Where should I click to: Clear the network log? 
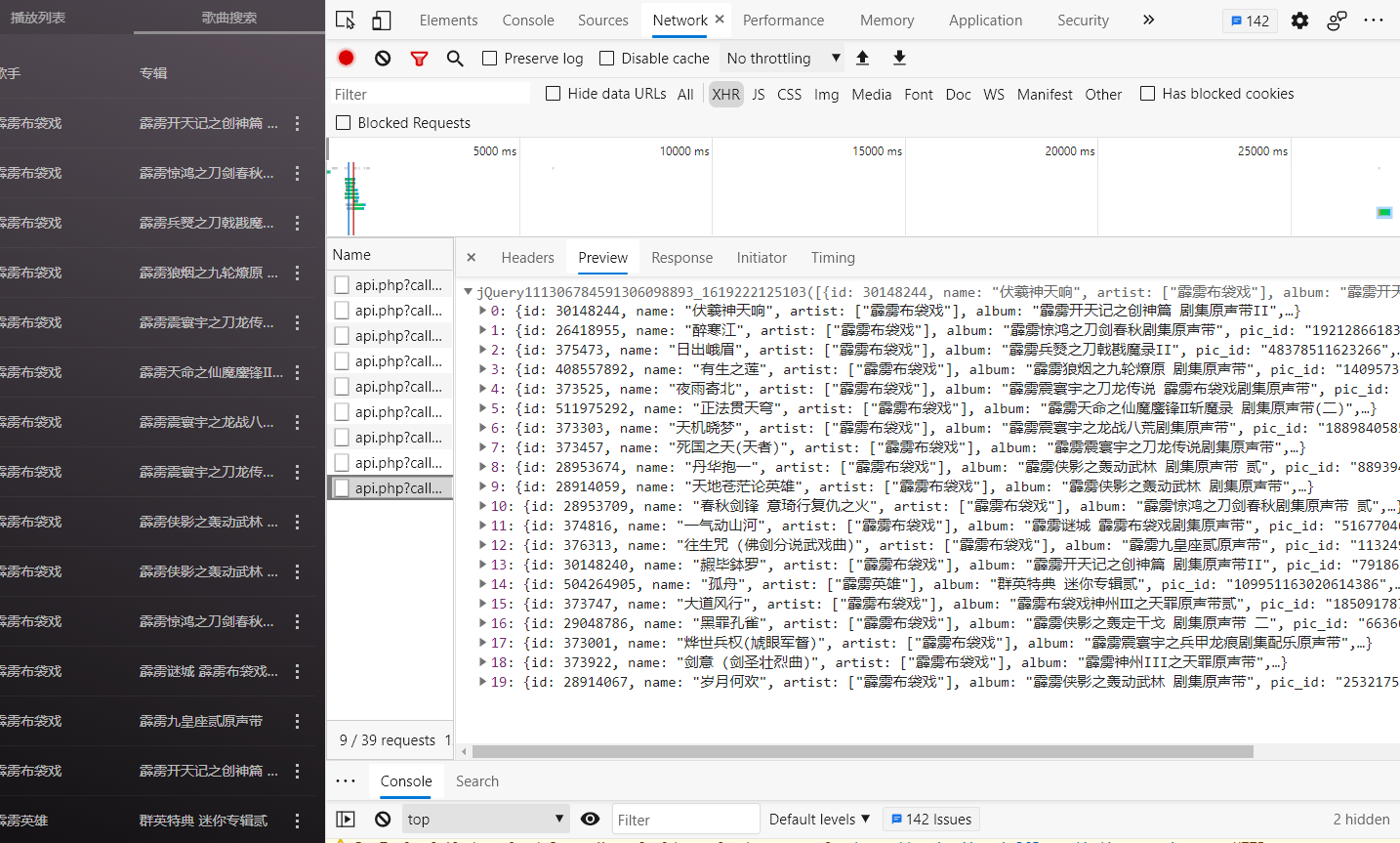(383, 59)
